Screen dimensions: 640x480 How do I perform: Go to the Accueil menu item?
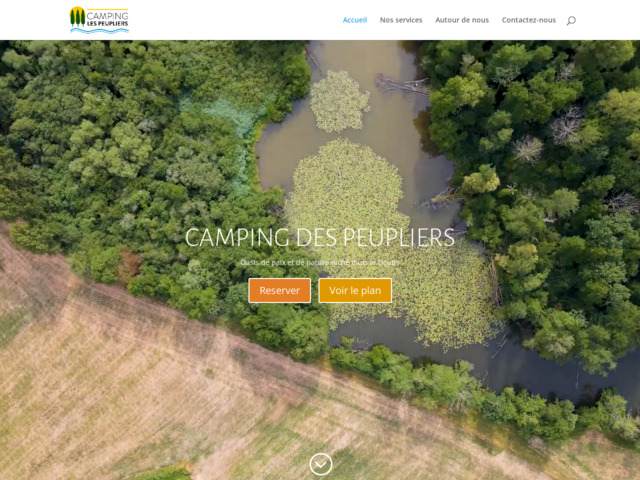(x=355, y=20)
